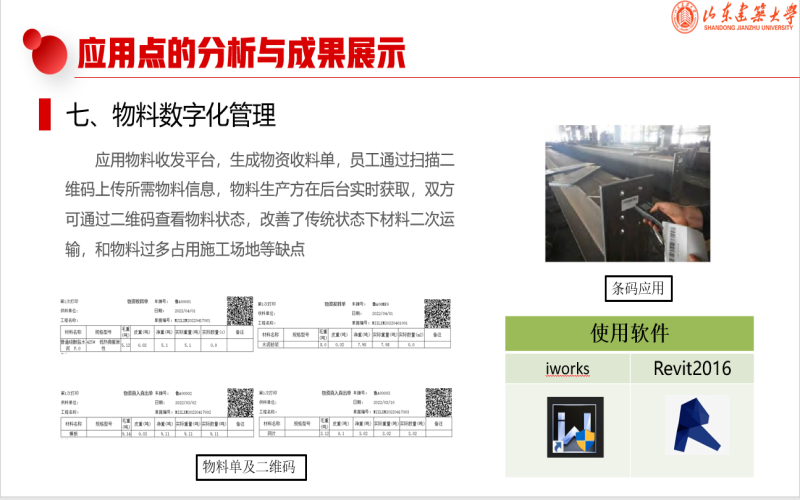Viewport: 800px width, 500px height.
Task: Select the steel beam barcode scanning photo
Action: (x=628, y=193)
